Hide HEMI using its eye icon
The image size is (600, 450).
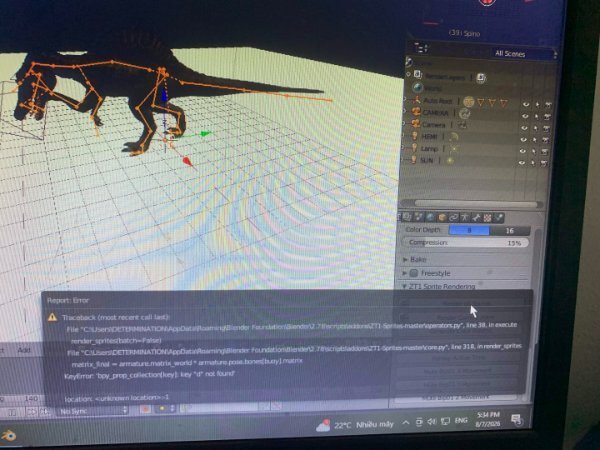pyautogui.click(x=523, y=139)
